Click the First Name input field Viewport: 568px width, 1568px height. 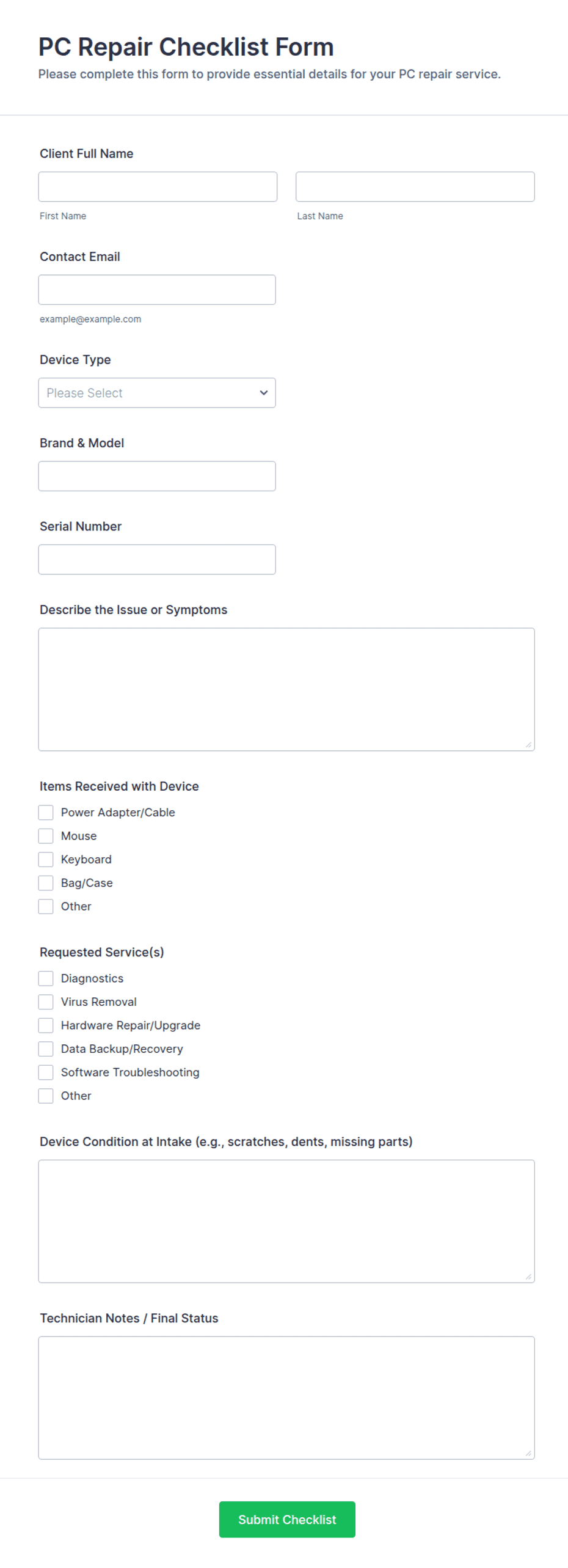point(158,186)
